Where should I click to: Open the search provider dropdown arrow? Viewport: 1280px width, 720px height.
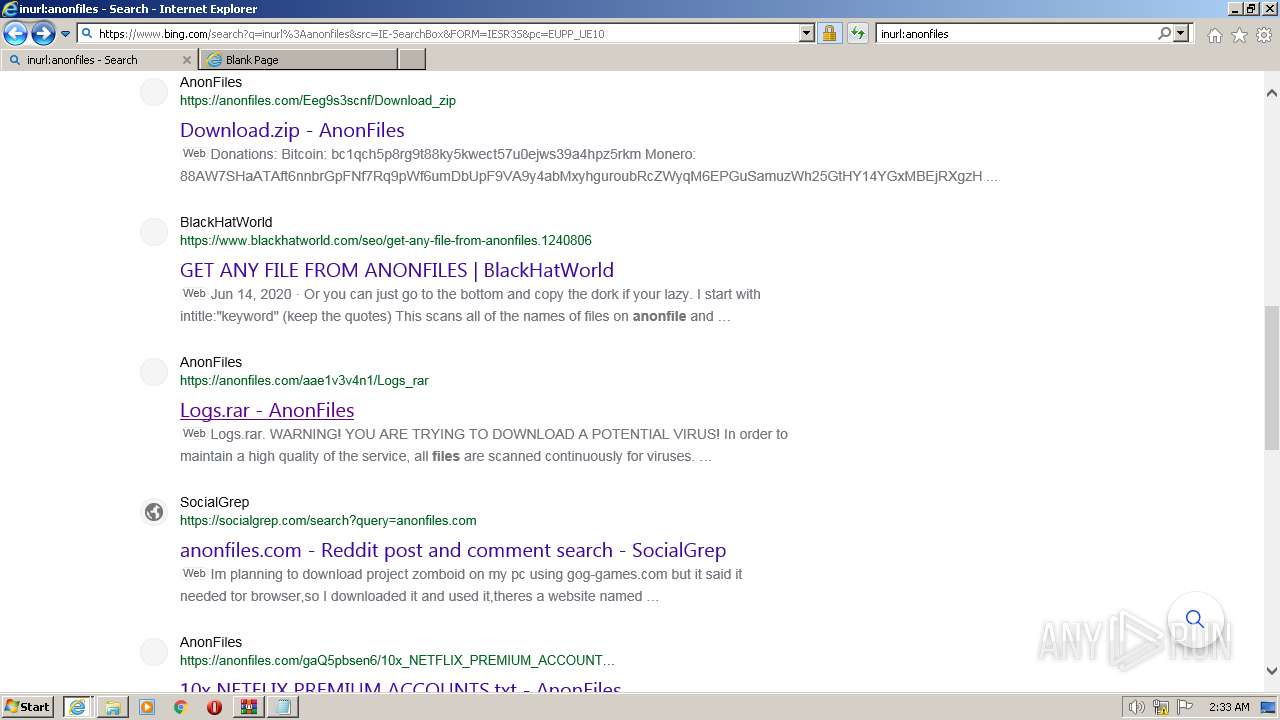coord(1181,33)
